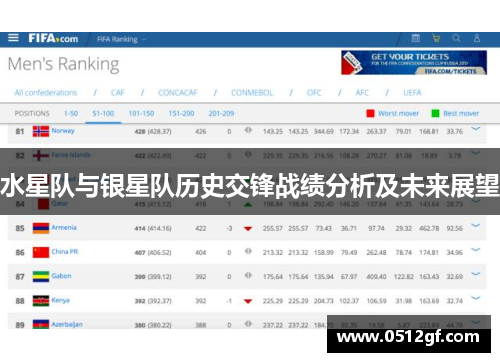Select the 101-150 positions tab

coord(141,113)
